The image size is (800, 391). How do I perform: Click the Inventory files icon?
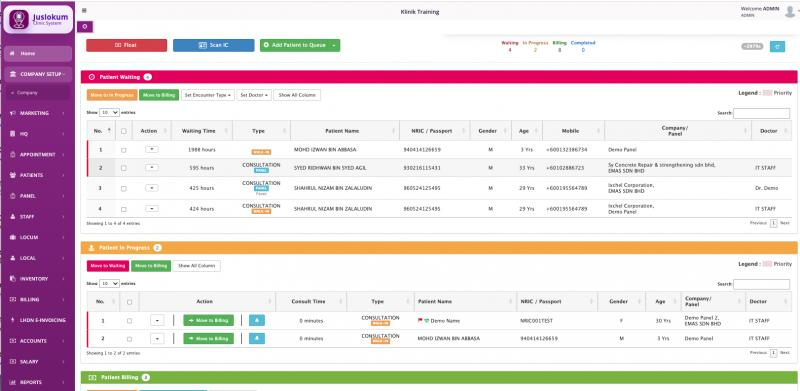pos(13,279)
